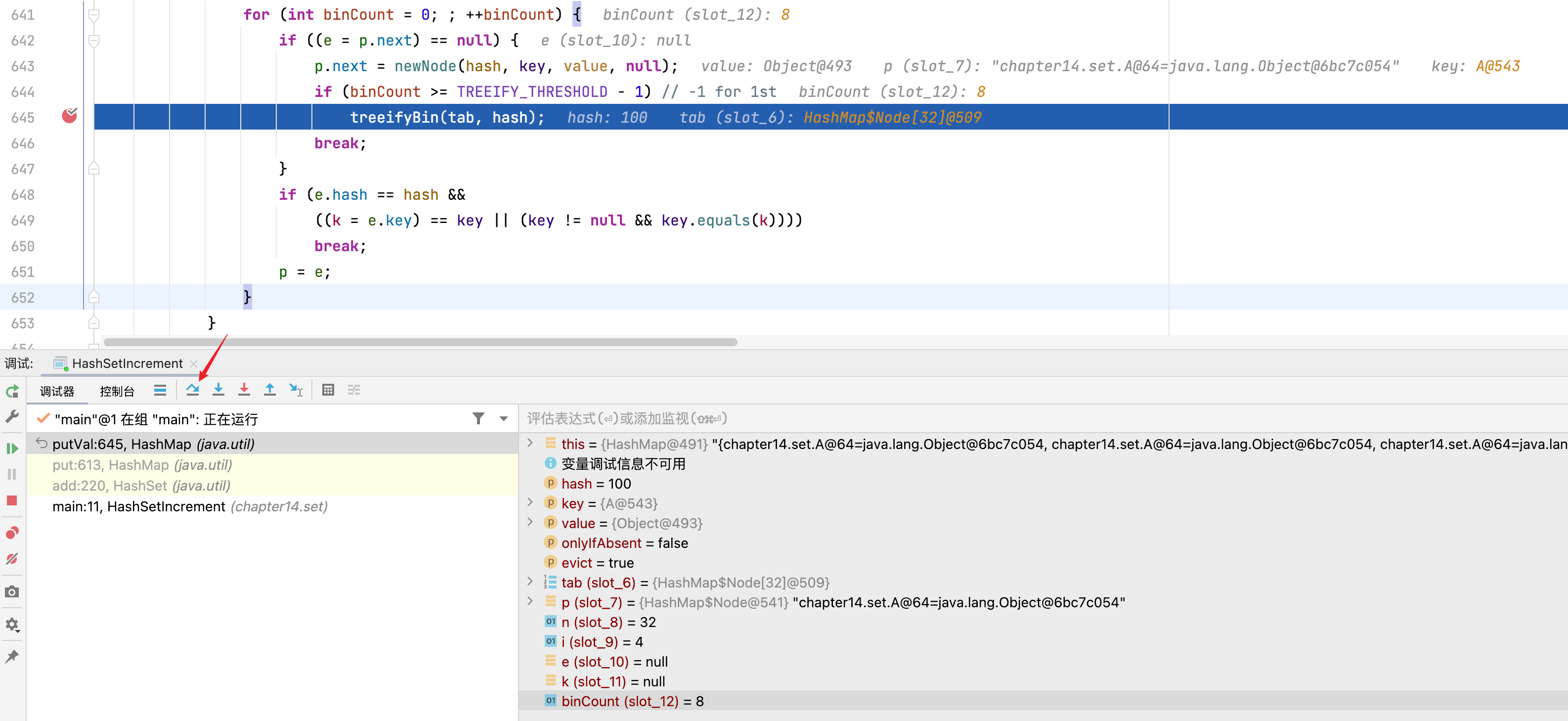Click the Step Over debugger icon

[192, 390]
